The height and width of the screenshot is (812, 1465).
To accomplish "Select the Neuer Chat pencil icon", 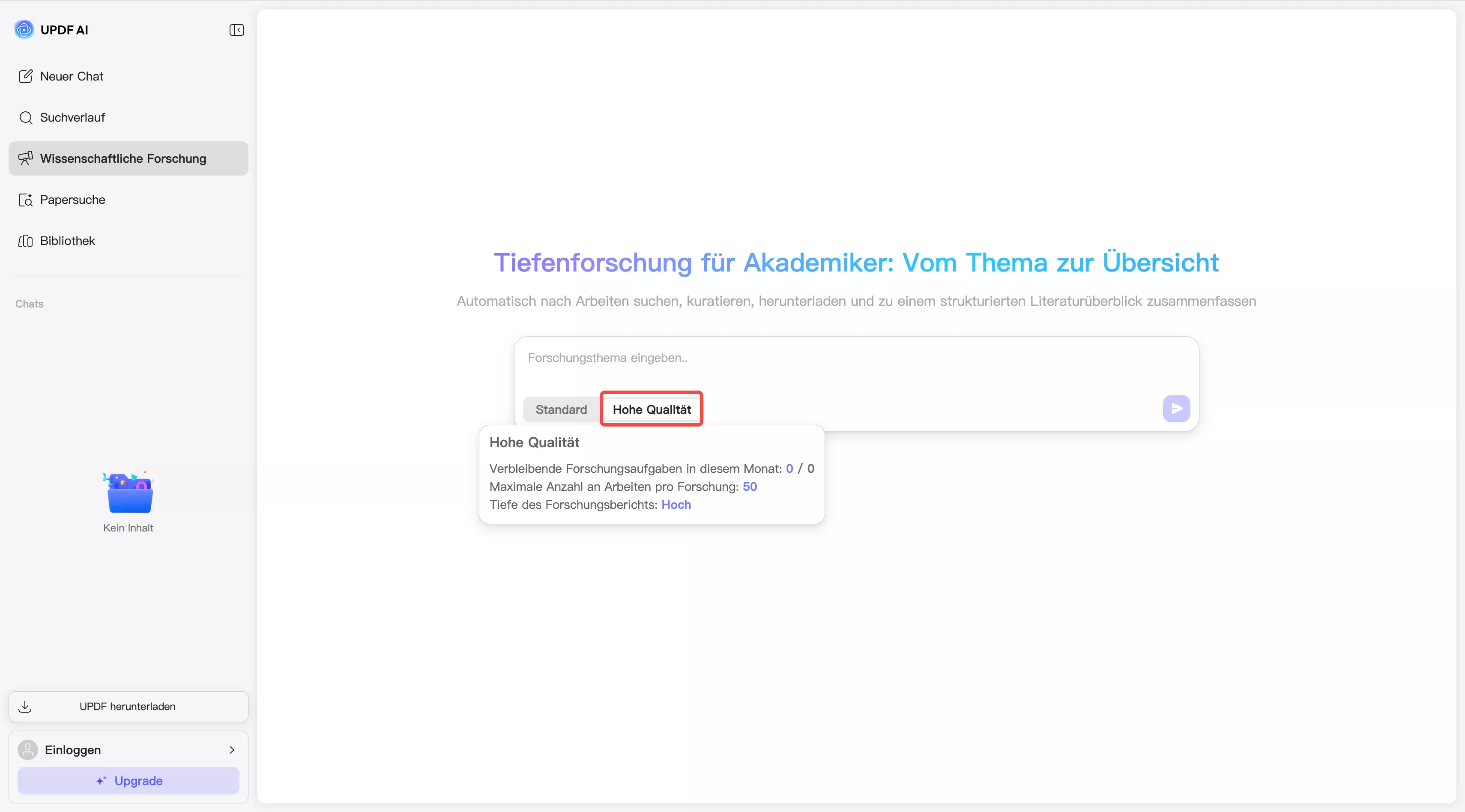I will pos(26,76).
